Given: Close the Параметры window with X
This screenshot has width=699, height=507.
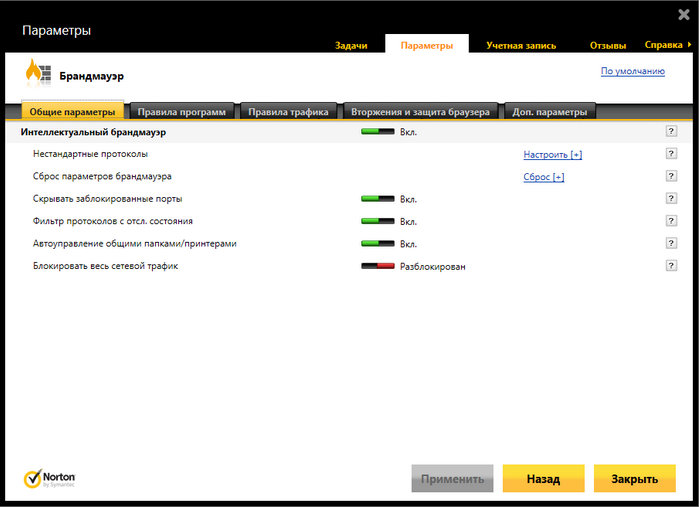Looking at the screenshot, I should pyautogui.click(x=683, y=15).
